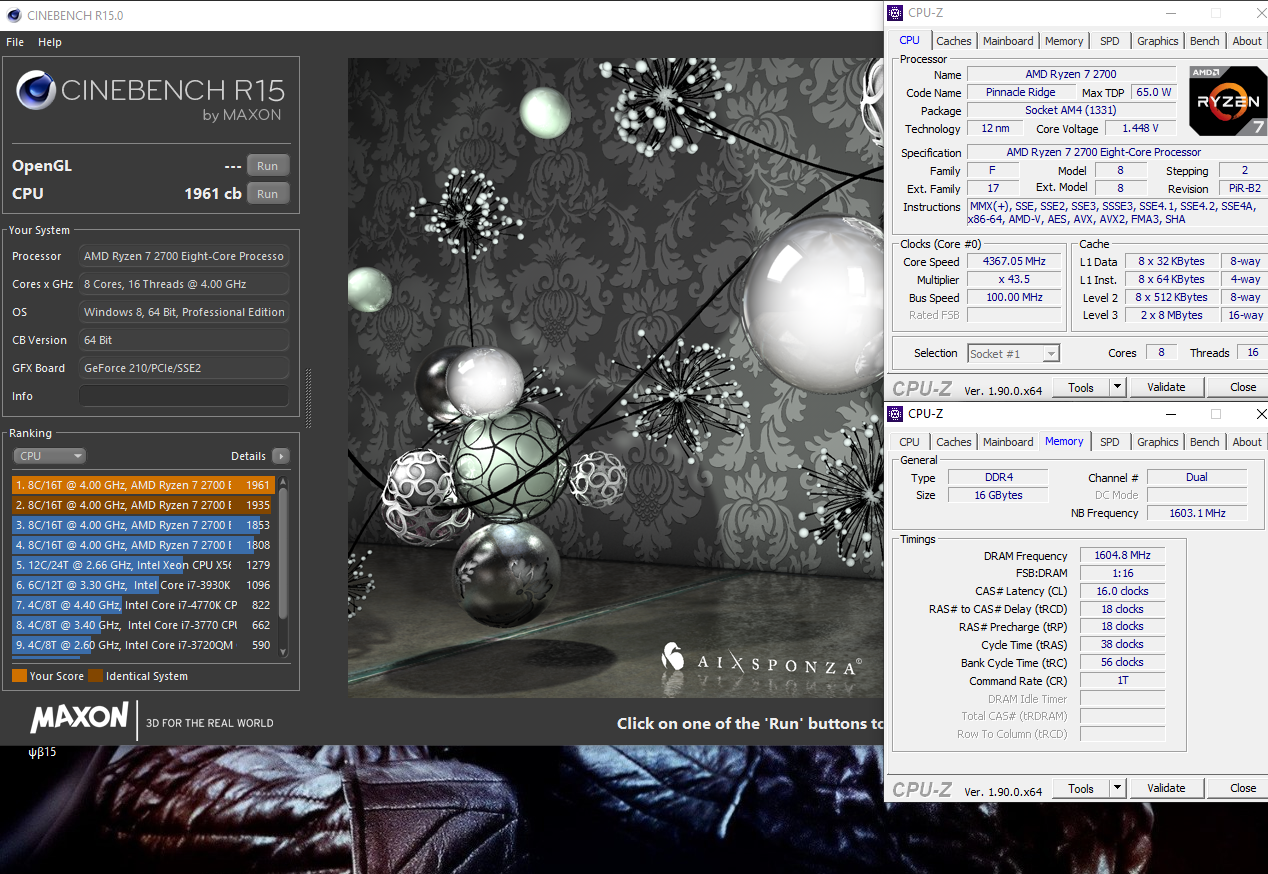Viewport: 1268px width, 874px height.
Task: Select ranking row 1 with score 1961
Action: pos(144,485)
